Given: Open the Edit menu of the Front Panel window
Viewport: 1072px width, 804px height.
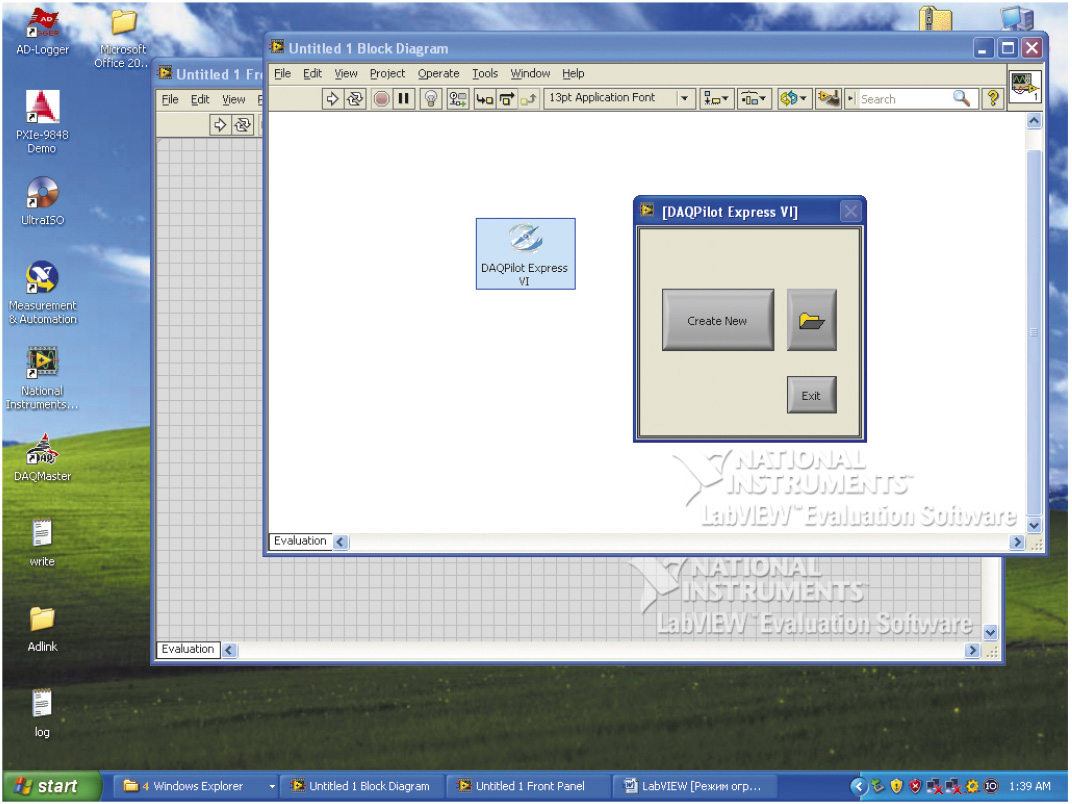Looking at the screenshot, I should click(200, 100).
